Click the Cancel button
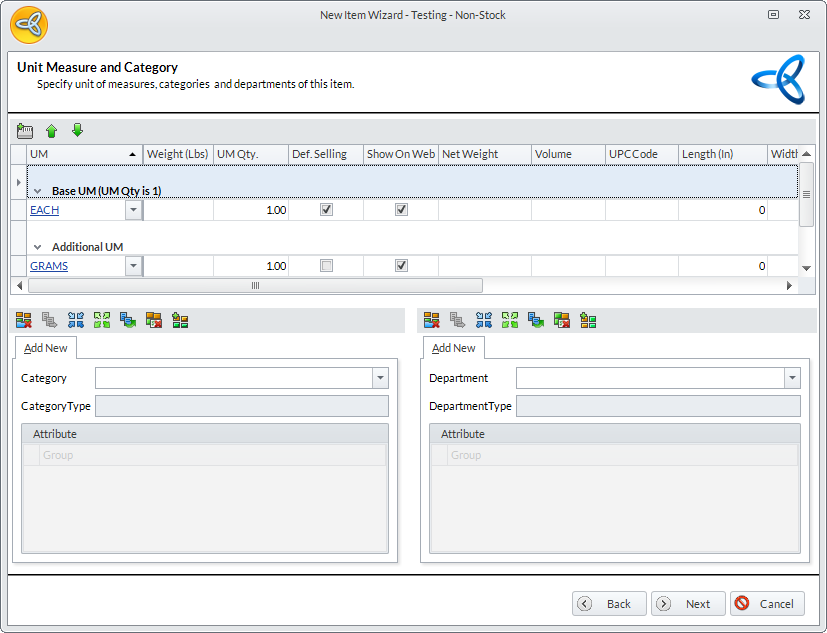This screenshot has width=827, height=633. click(x=767, y=604)
